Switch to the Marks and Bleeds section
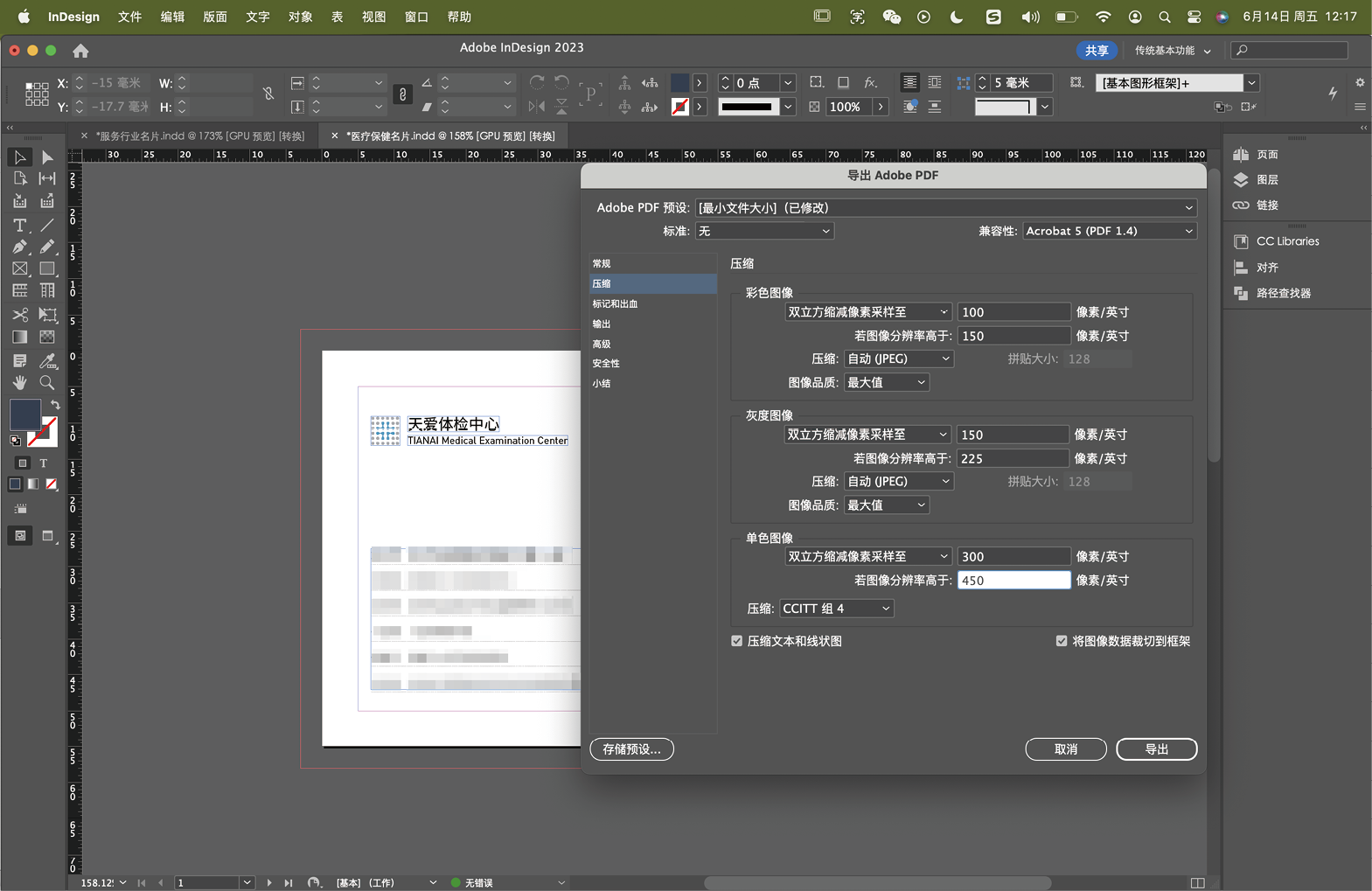The width and height of the screenshot is (1372, 891). 615,304
